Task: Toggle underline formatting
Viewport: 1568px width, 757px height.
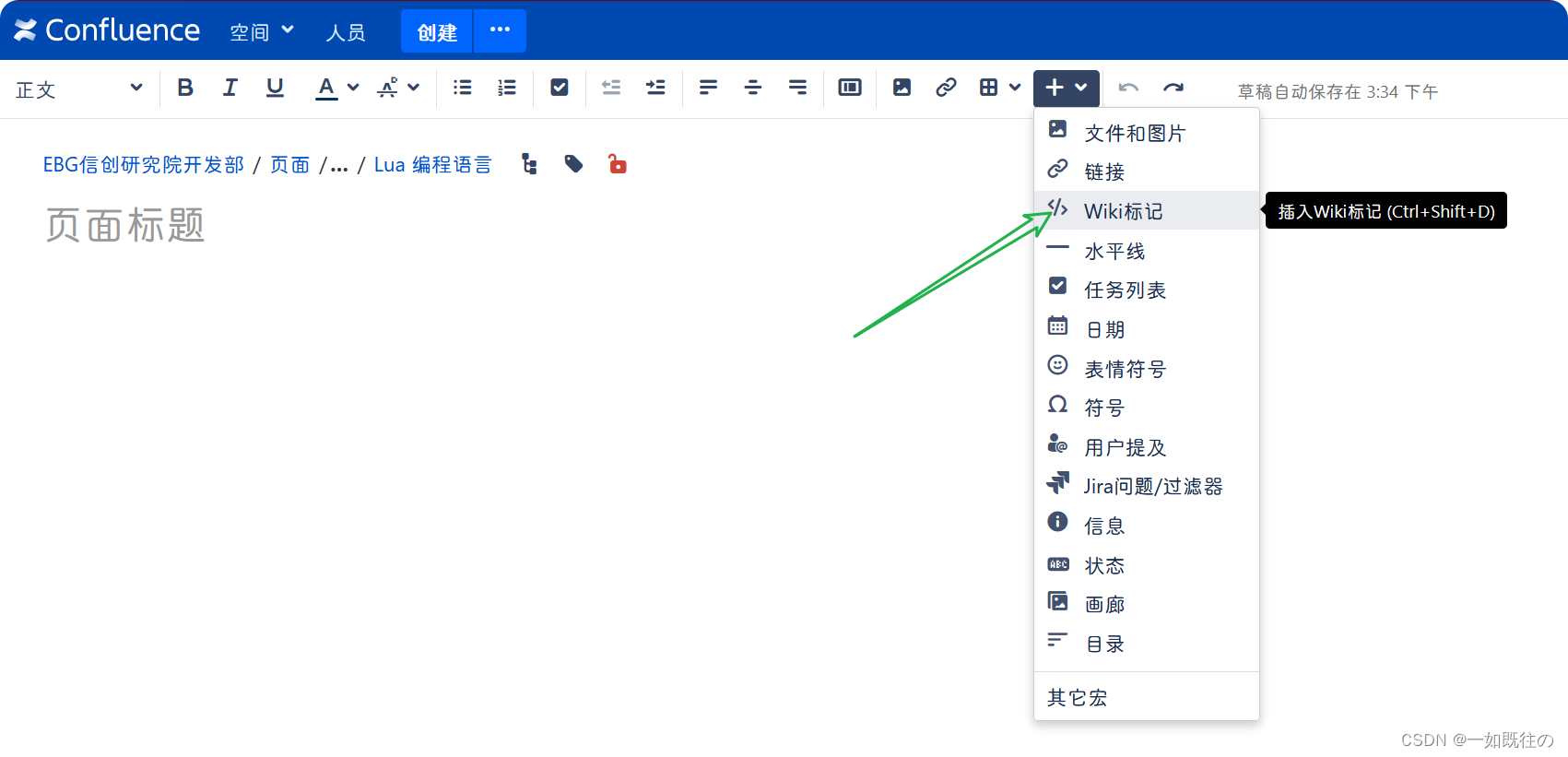Action: (x=275, y=88)
